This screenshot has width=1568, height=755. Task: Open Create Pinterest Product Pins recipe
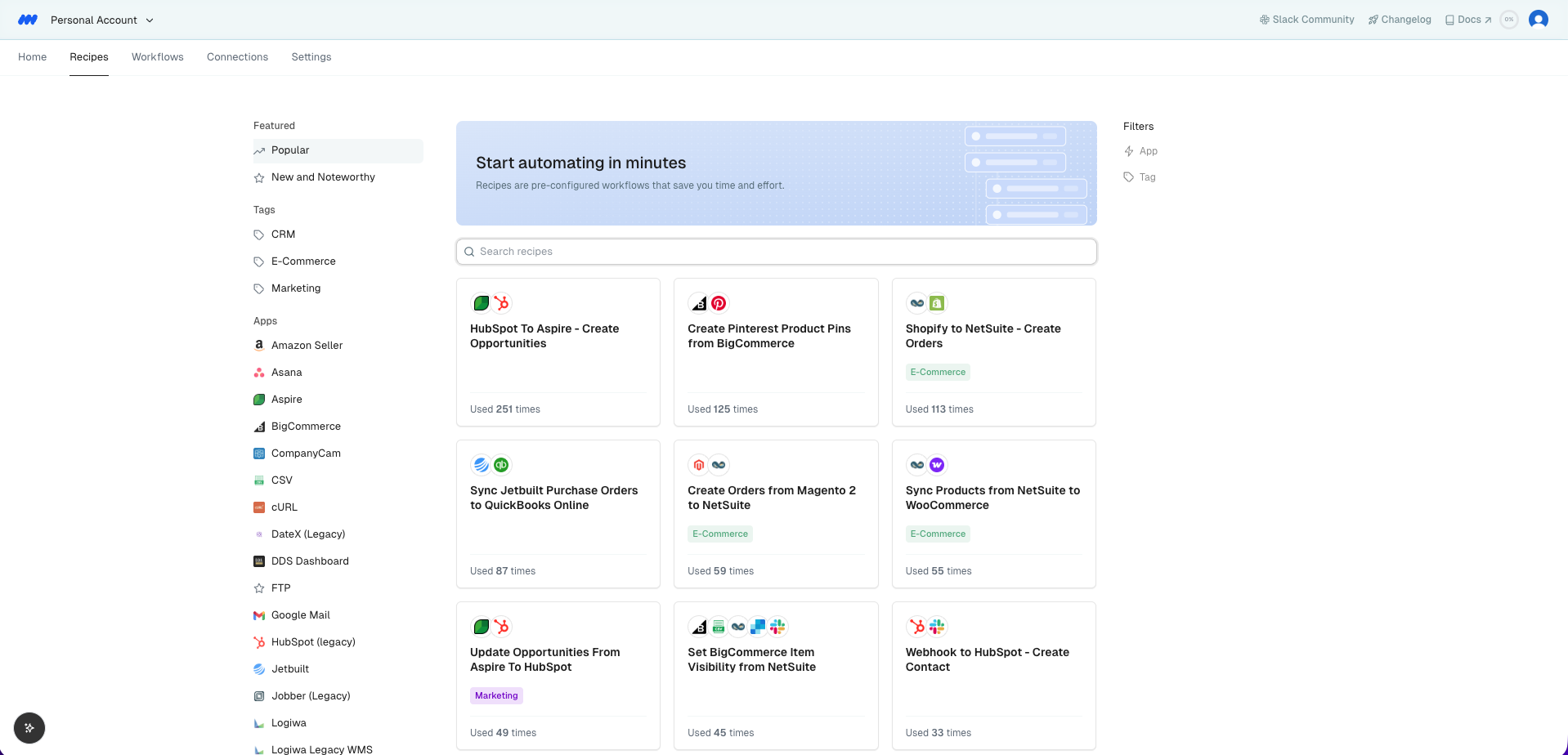(776, 352)
